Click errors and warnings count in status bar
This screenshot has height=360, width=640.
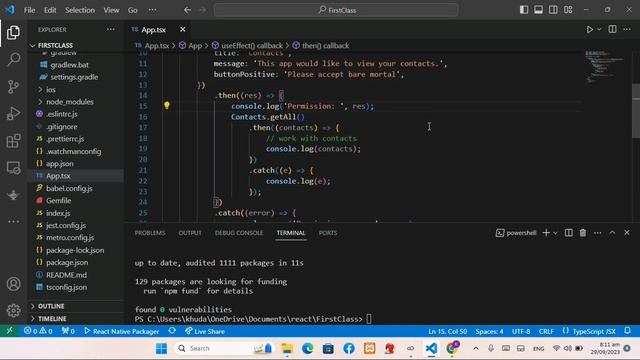[38, 331]
